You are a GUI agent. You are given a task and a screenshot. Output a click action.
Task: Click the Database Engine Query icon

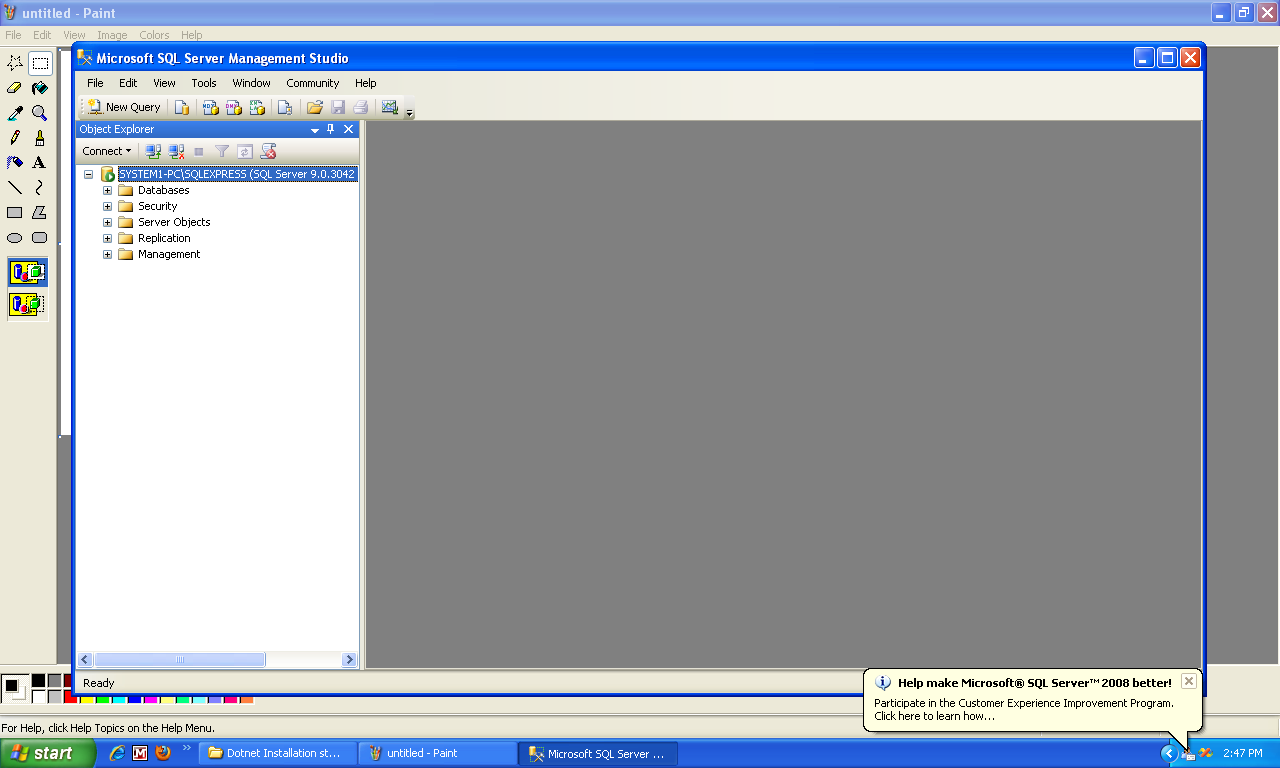pyautogui.click(x=181, y=107)
